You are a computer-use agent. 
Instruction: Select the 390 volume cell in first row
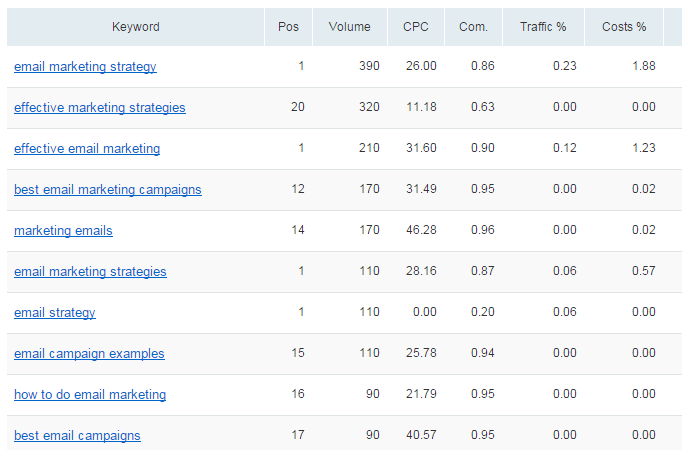[x=369, y=66]
